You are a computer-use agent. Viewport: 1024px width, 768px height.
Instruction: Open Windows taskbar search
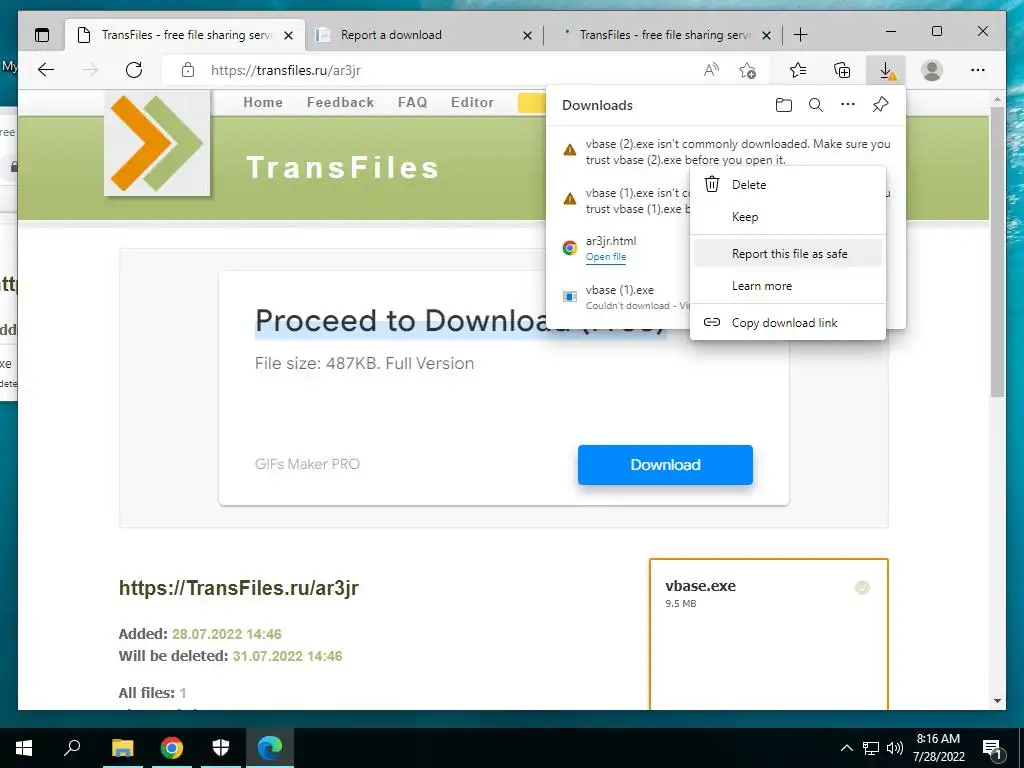(x=72, y=748)
